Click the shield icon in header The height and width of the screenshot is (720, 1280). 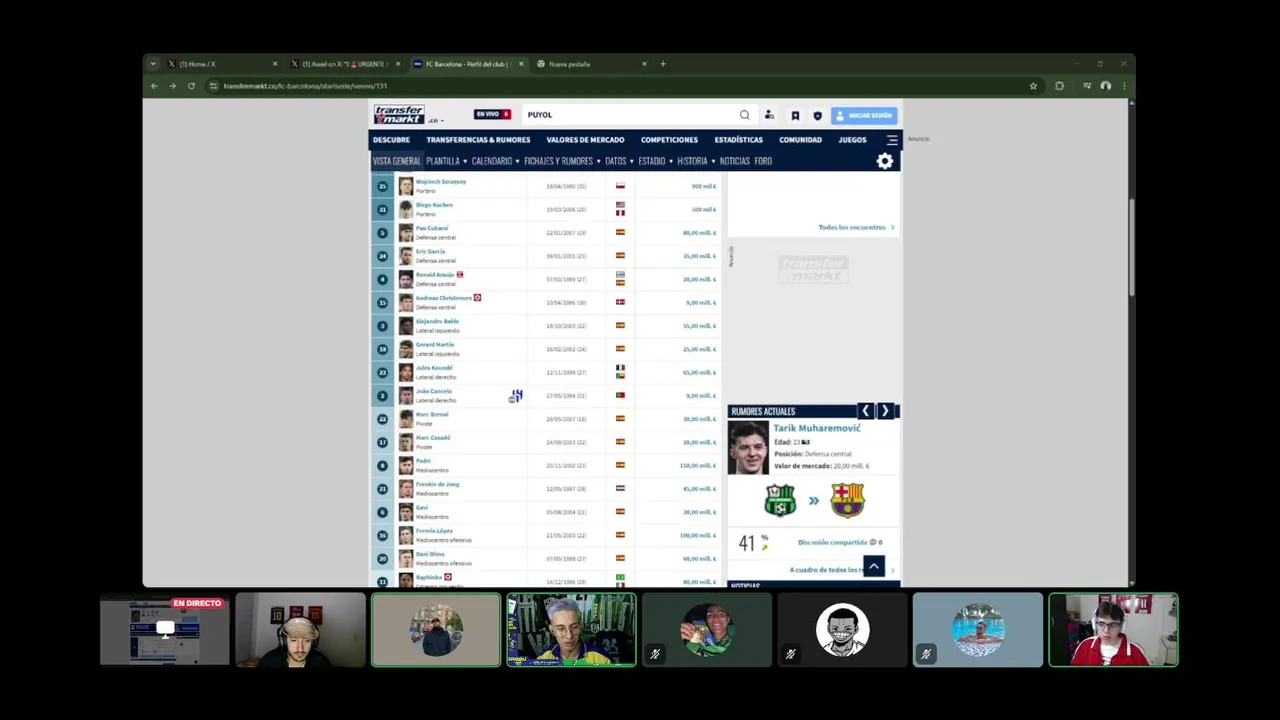[817, 115]
